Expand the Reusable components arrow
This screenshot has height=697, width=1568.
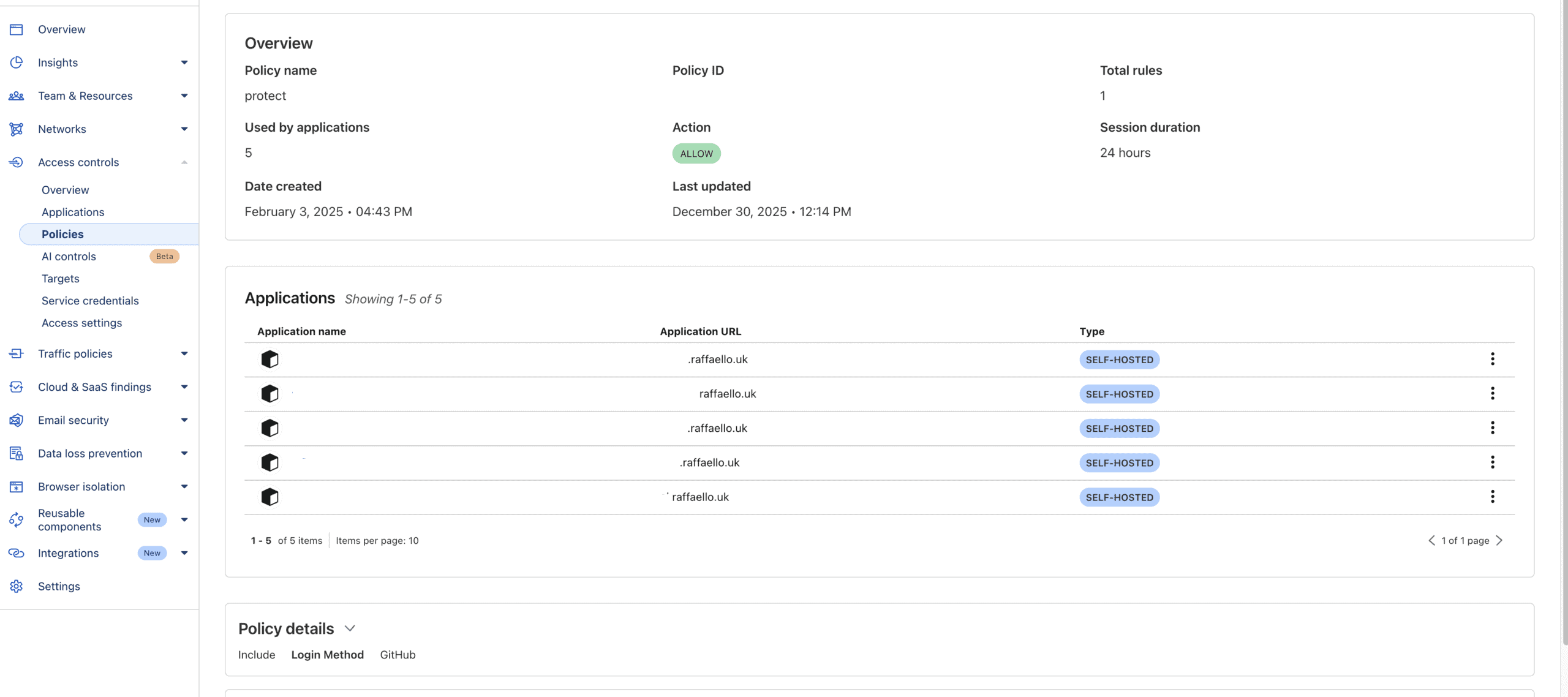tap(184, 520)
